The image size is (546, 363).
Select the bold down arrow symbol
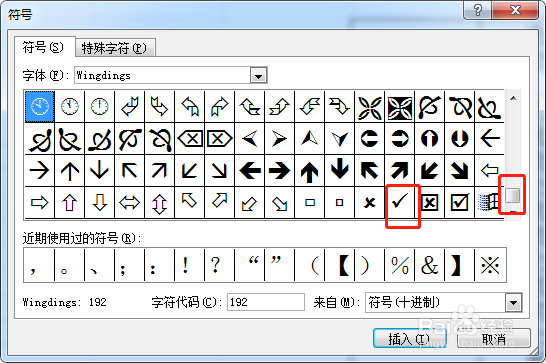coord(340,170)
